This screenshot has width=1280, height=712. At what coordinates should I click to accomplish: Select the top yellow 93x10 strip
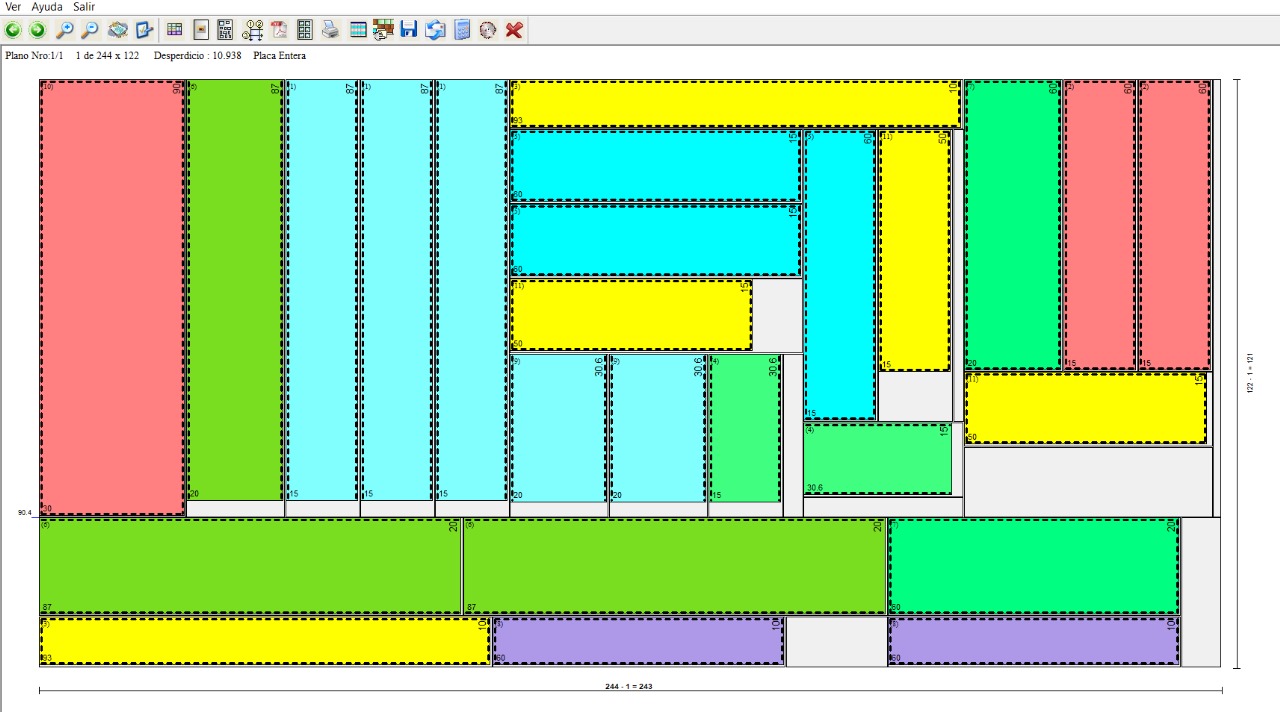tap(735, 104)
